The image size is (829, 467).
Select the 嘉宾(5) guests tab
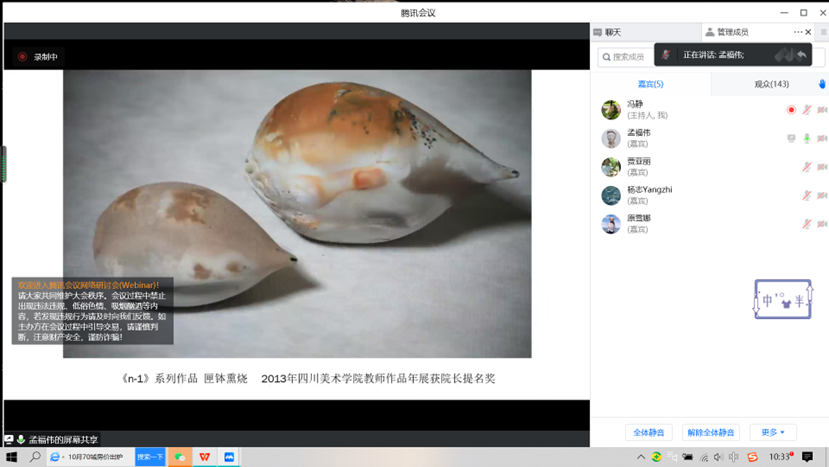pos(651,84)
